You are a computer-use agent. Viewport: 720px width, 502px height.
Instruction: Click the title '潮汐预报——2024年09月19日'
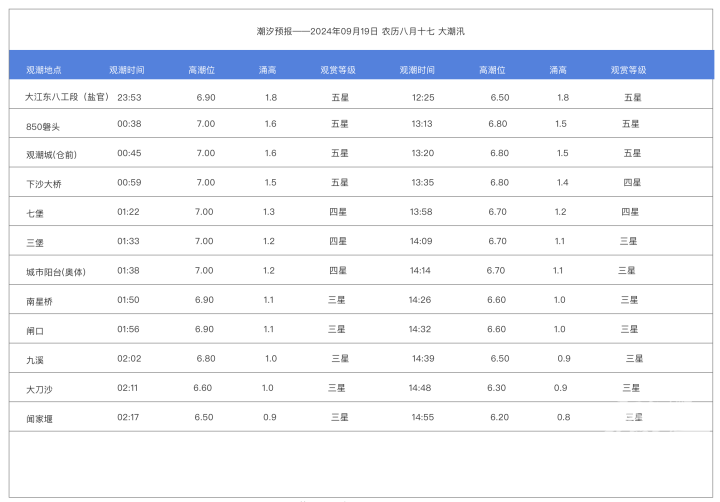pos(317,31)
